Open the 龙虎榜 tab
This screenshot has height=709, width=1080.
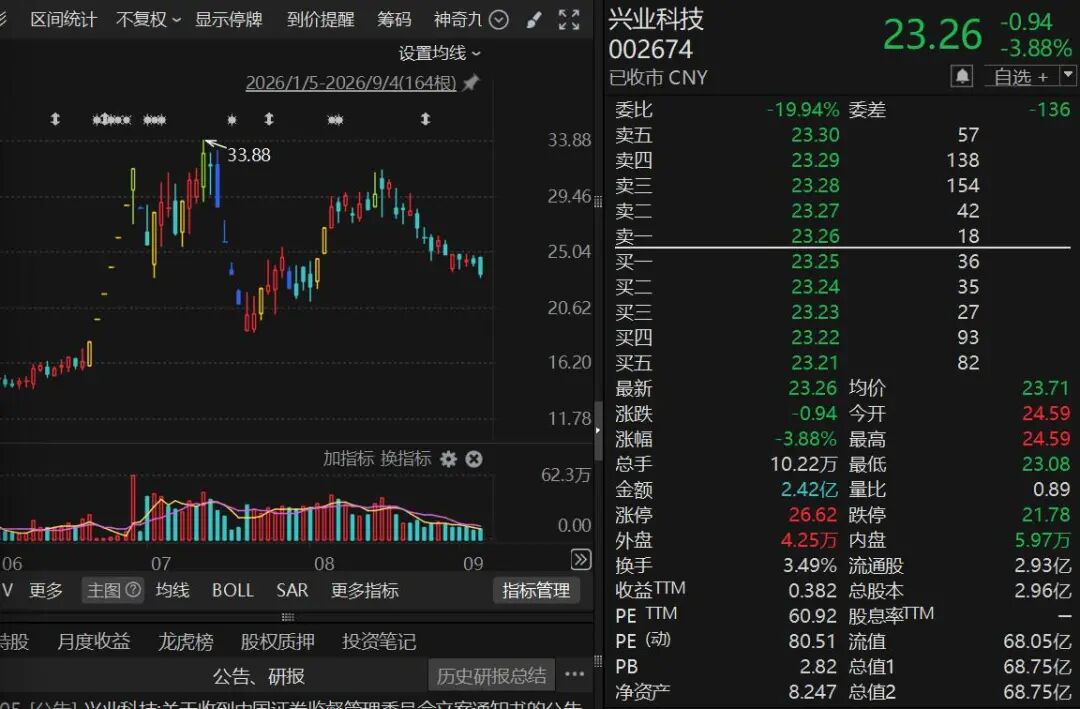coord(186,641)
